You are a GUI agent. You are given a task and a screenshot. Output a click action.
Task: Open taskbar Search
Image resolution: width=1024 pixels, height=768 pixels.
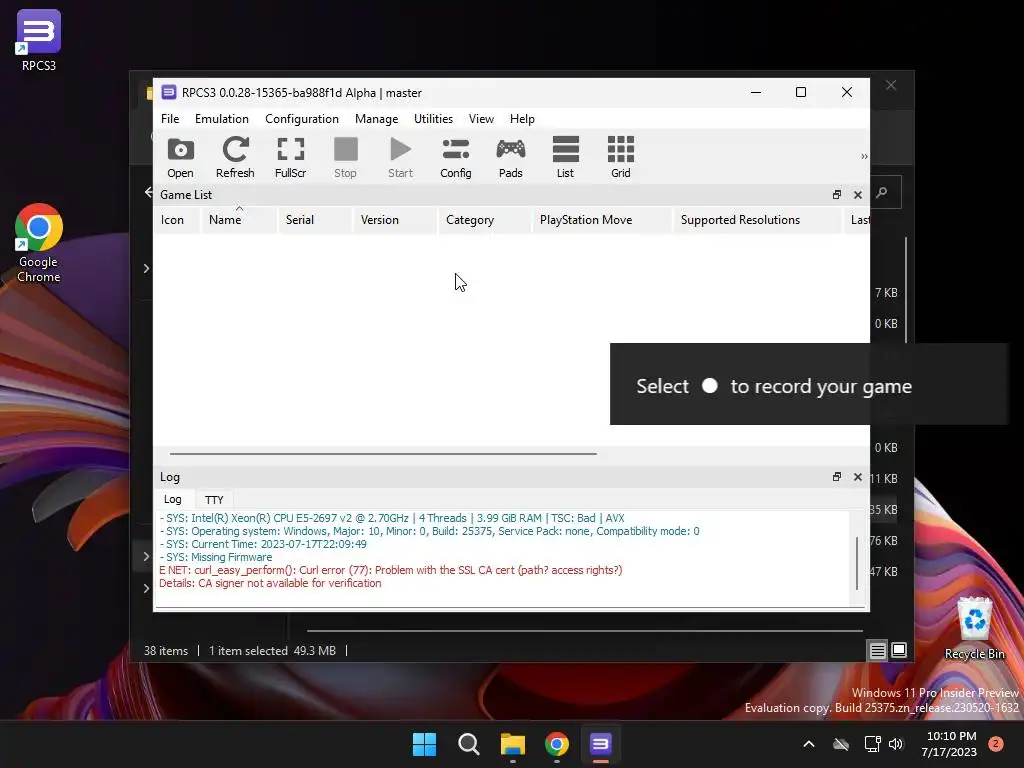[469, 744]
